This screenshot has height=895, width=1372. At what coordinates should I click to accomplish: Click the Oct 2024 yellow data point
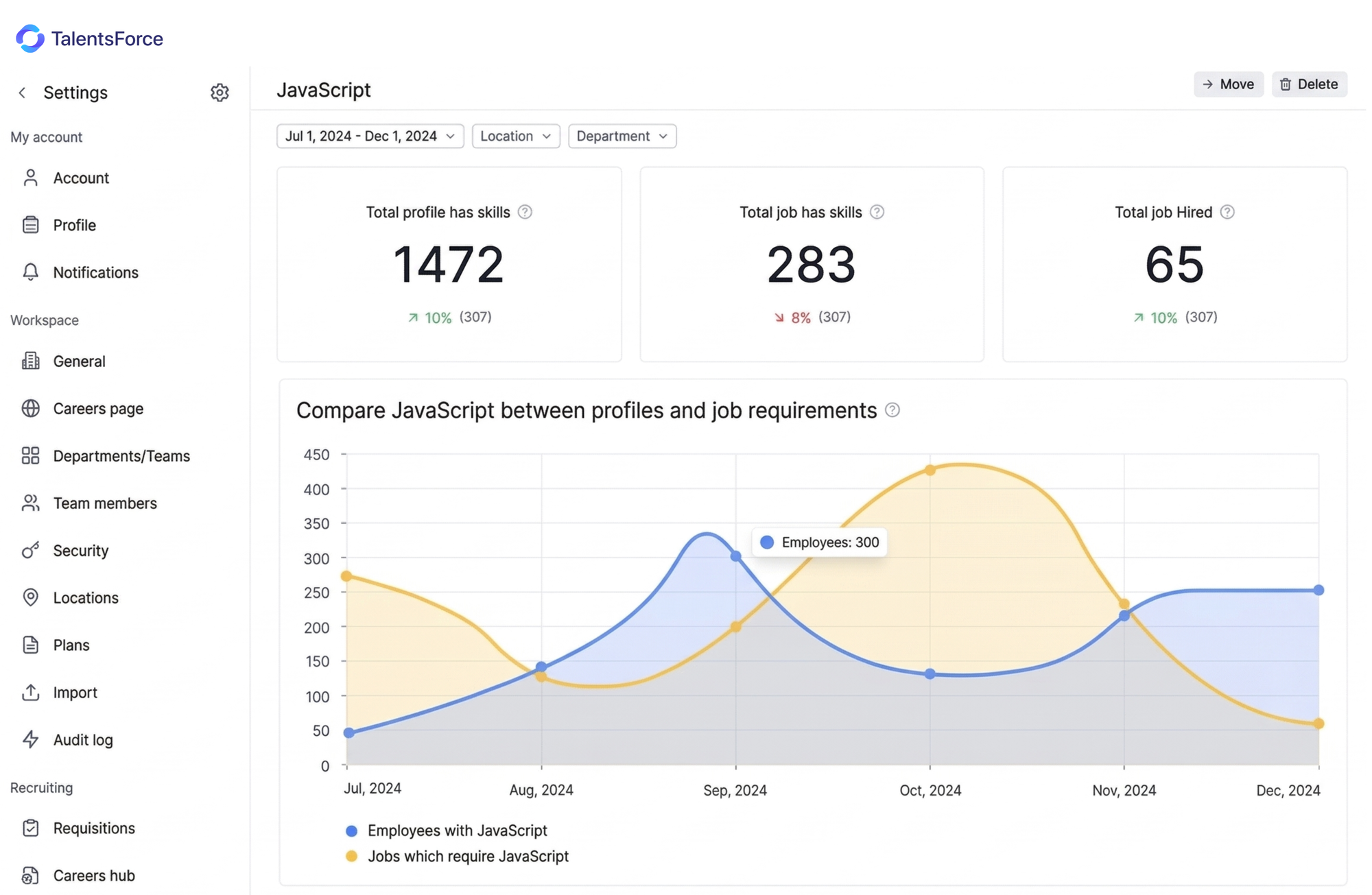point(930,470)
